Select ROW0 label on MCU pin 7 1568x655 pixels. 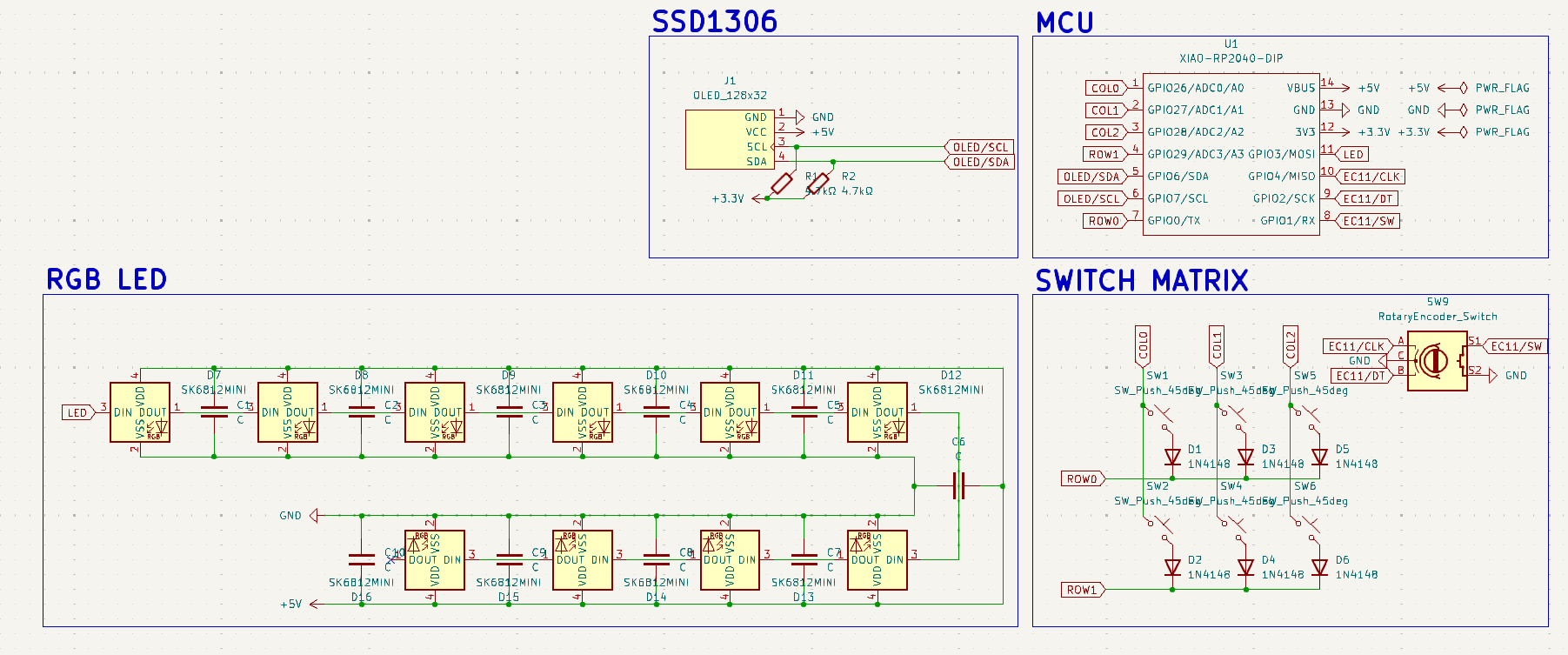pyautogui.click(x=1104, y=221)
